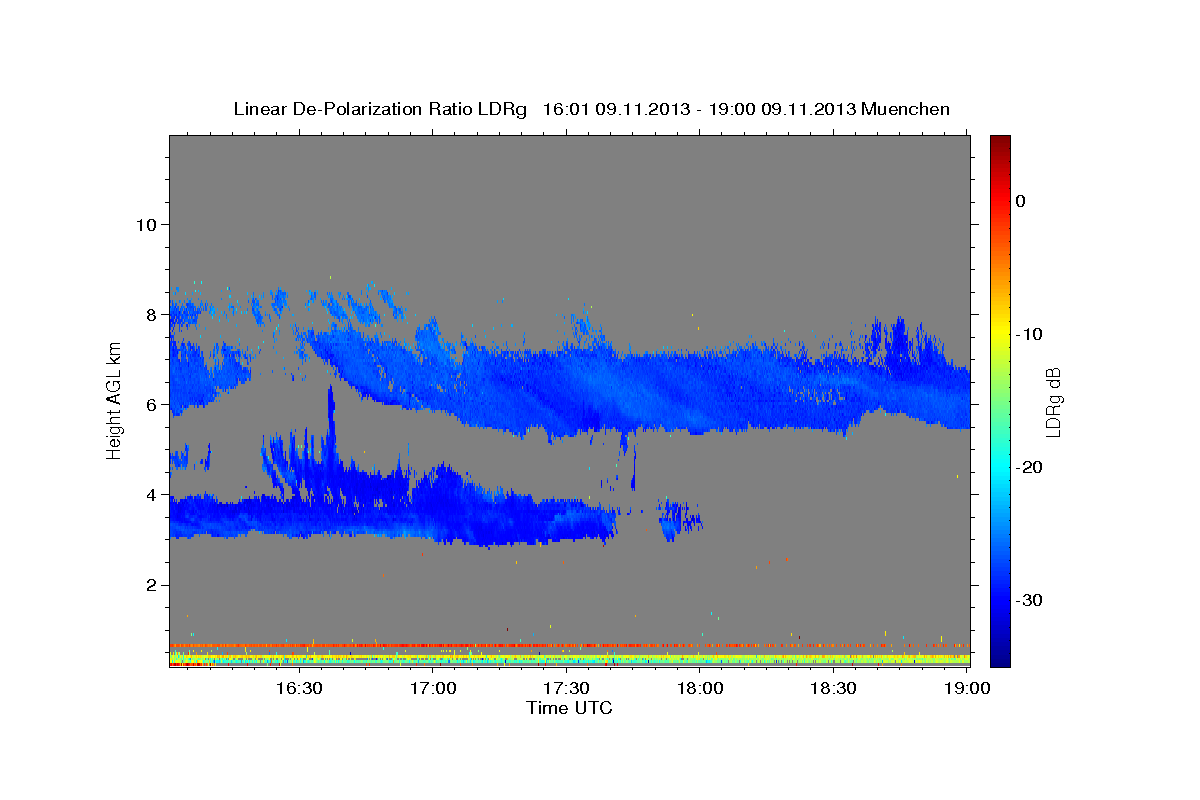Click the 18:00 time tick label
The image size is (1200, 800).
tap(700, 689)
